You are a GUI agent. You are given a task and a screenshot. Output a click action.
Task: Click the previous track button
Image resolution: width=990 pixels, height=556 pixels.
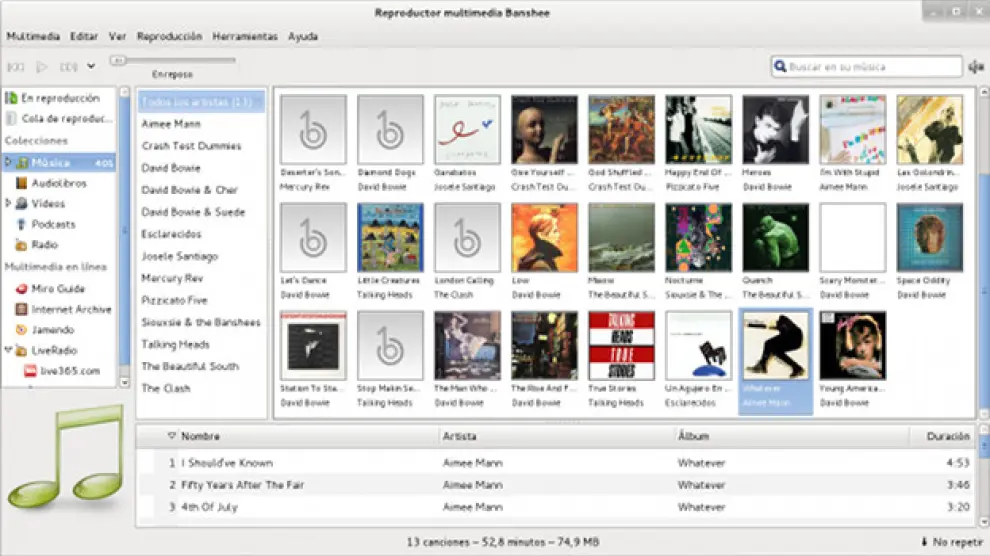tap(15, 67)
